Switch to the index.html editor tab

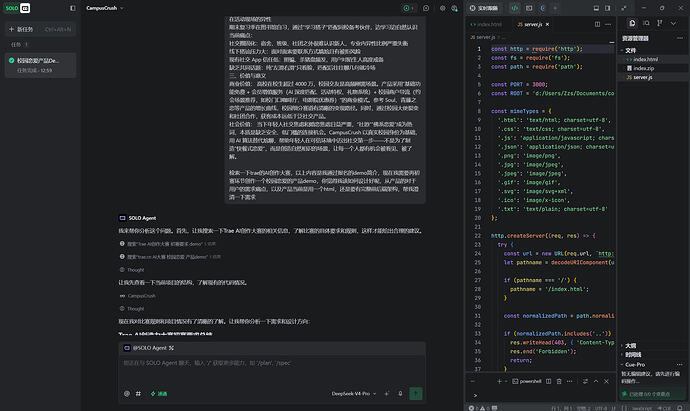click(486, 24)
